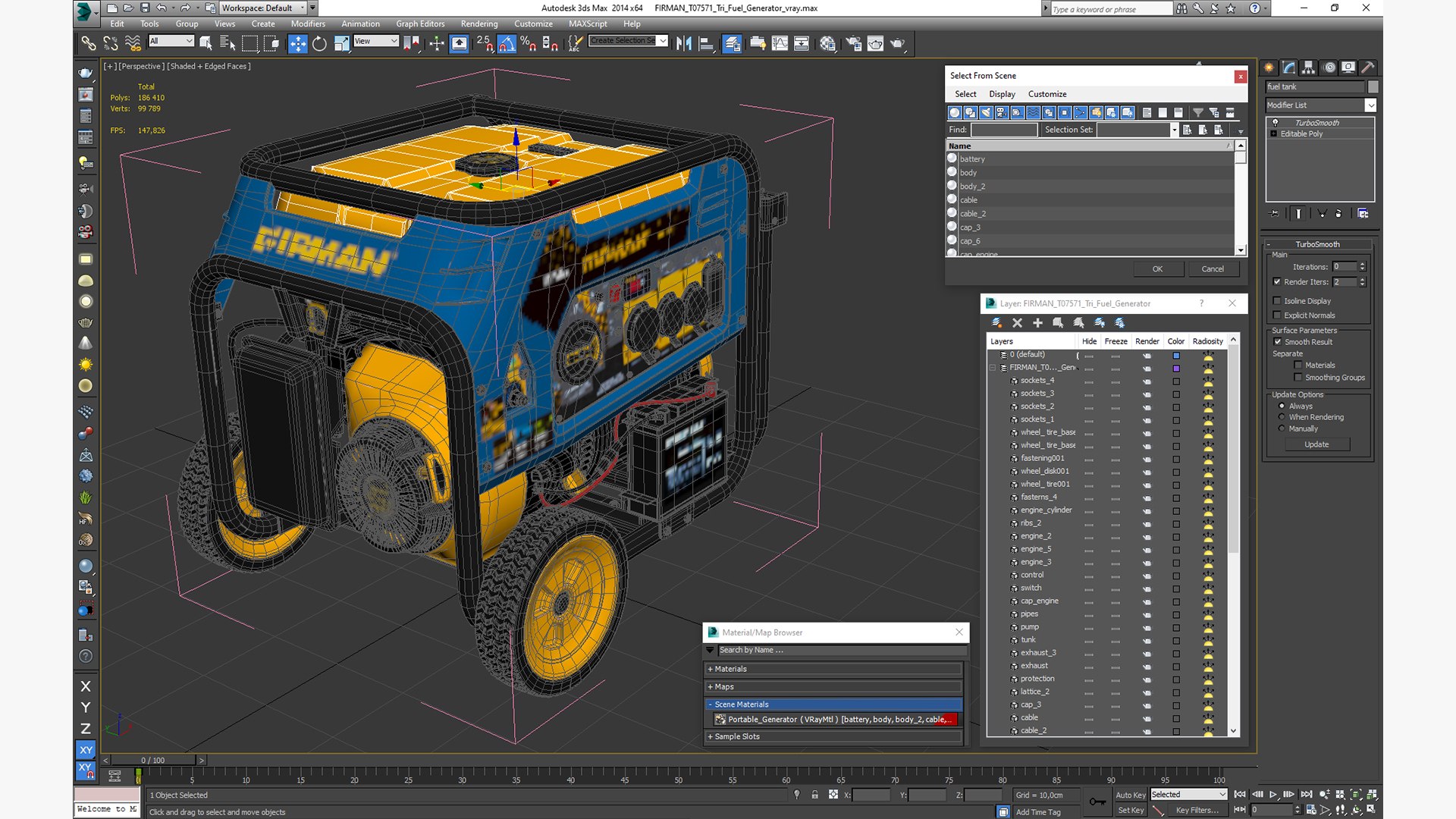
Task: Toggle selection lock padlock in status bar
Action: 814,795
